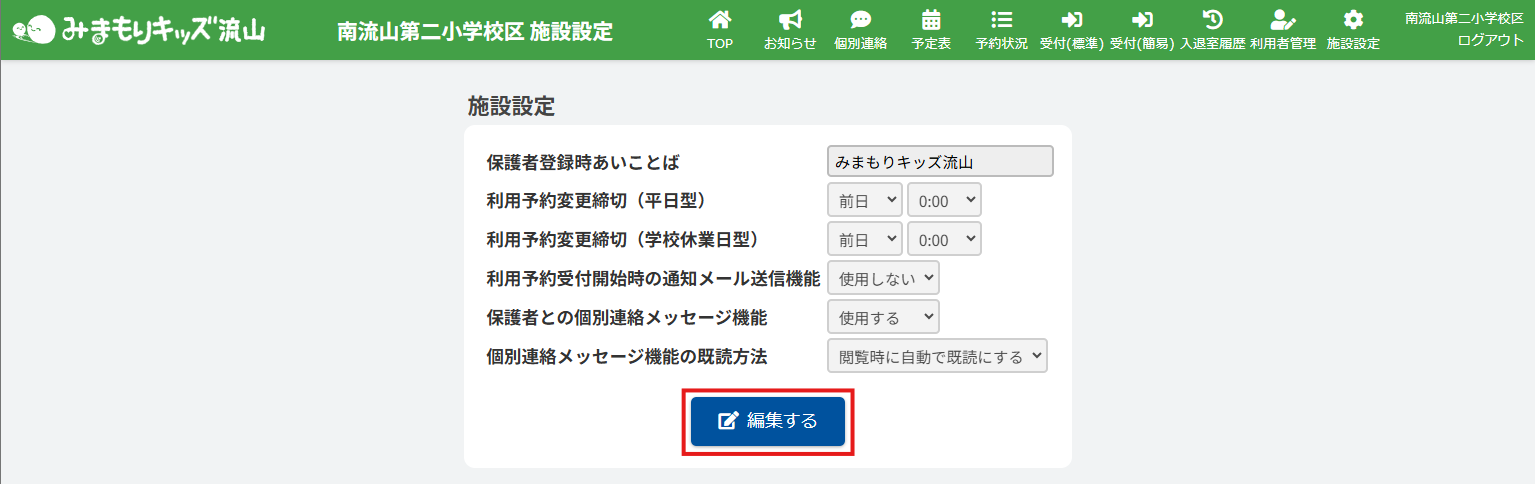Open 利用者管理 user edit icon

[x=1282, y=20]
